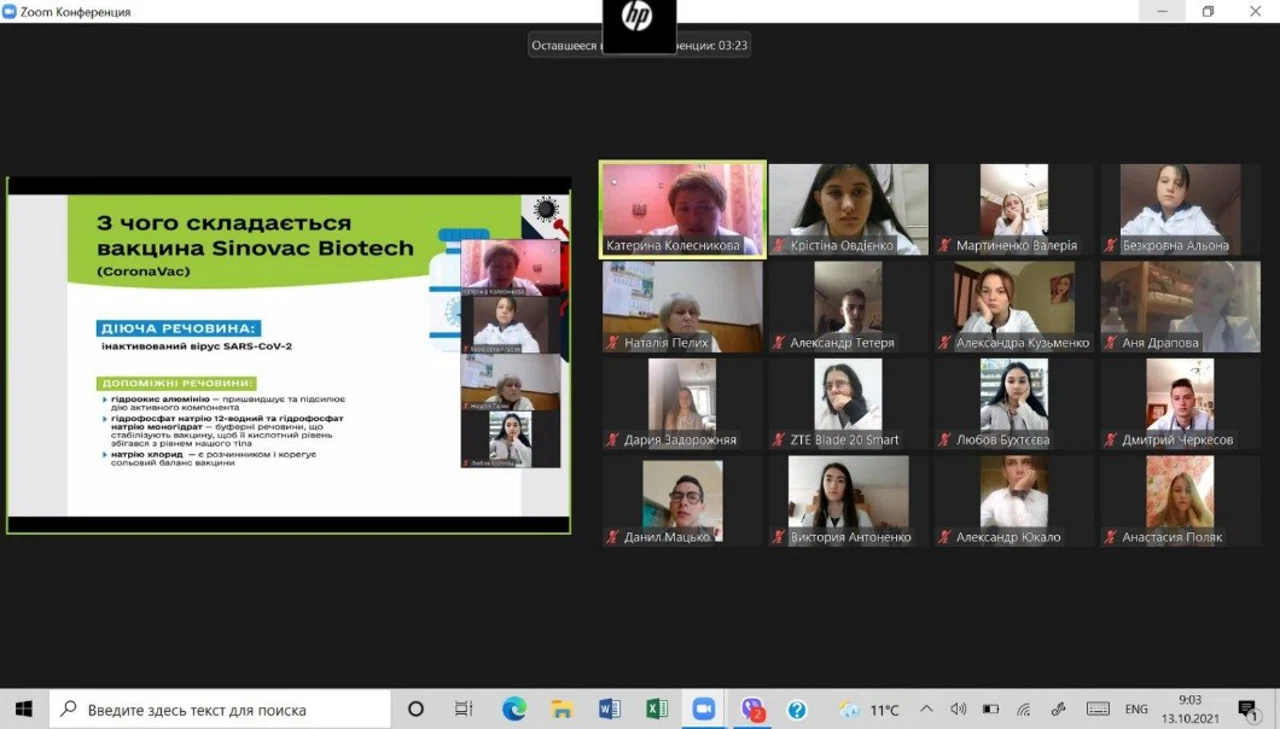
Task: Click the Zoom icon in the title bar
Action: (10, 12)
